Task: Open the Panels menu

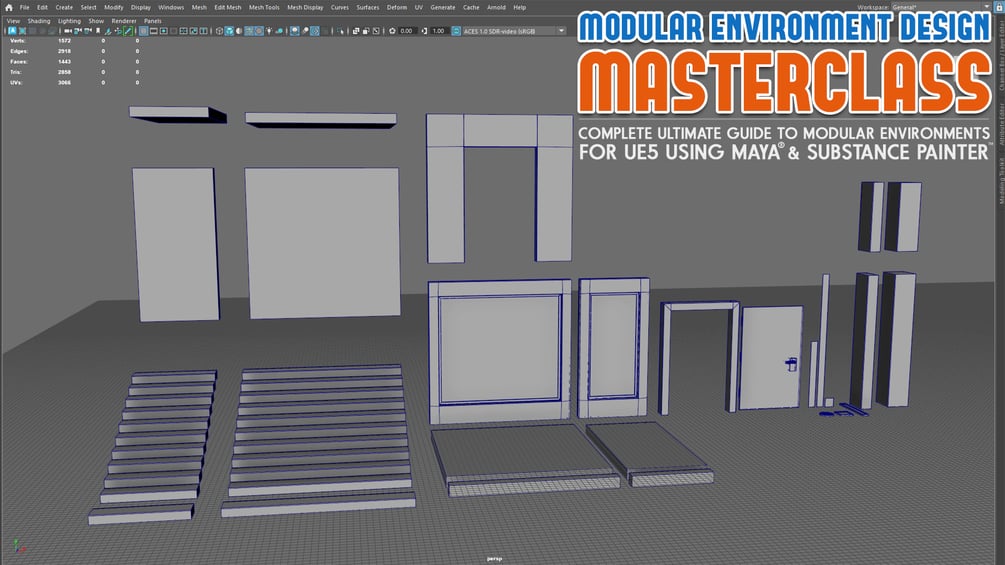Action: point(153,21)
